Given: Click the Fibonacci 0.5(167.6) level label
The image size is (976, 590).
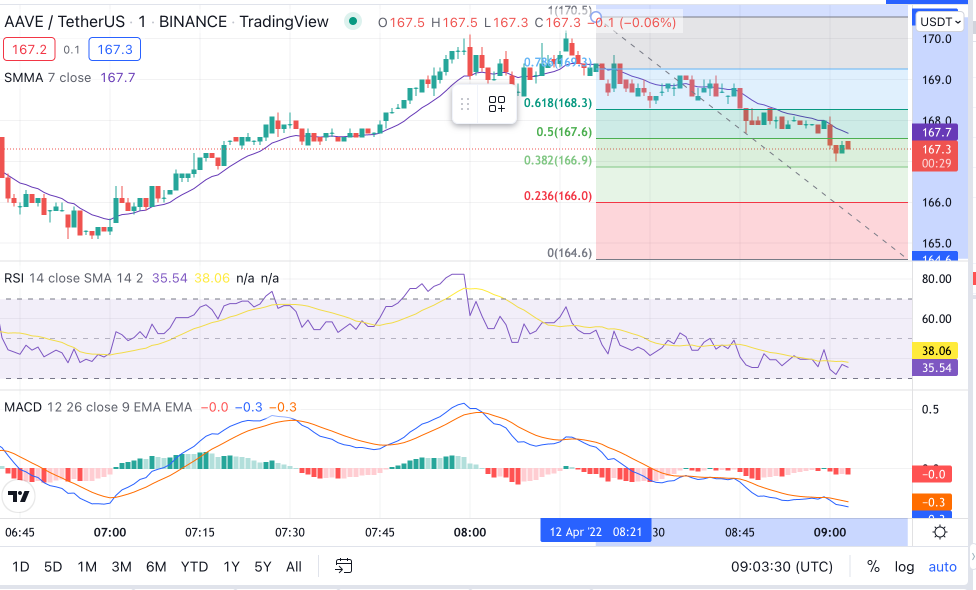Looking at the screenshot, I should pyautogui.click(x=564, y=131).
